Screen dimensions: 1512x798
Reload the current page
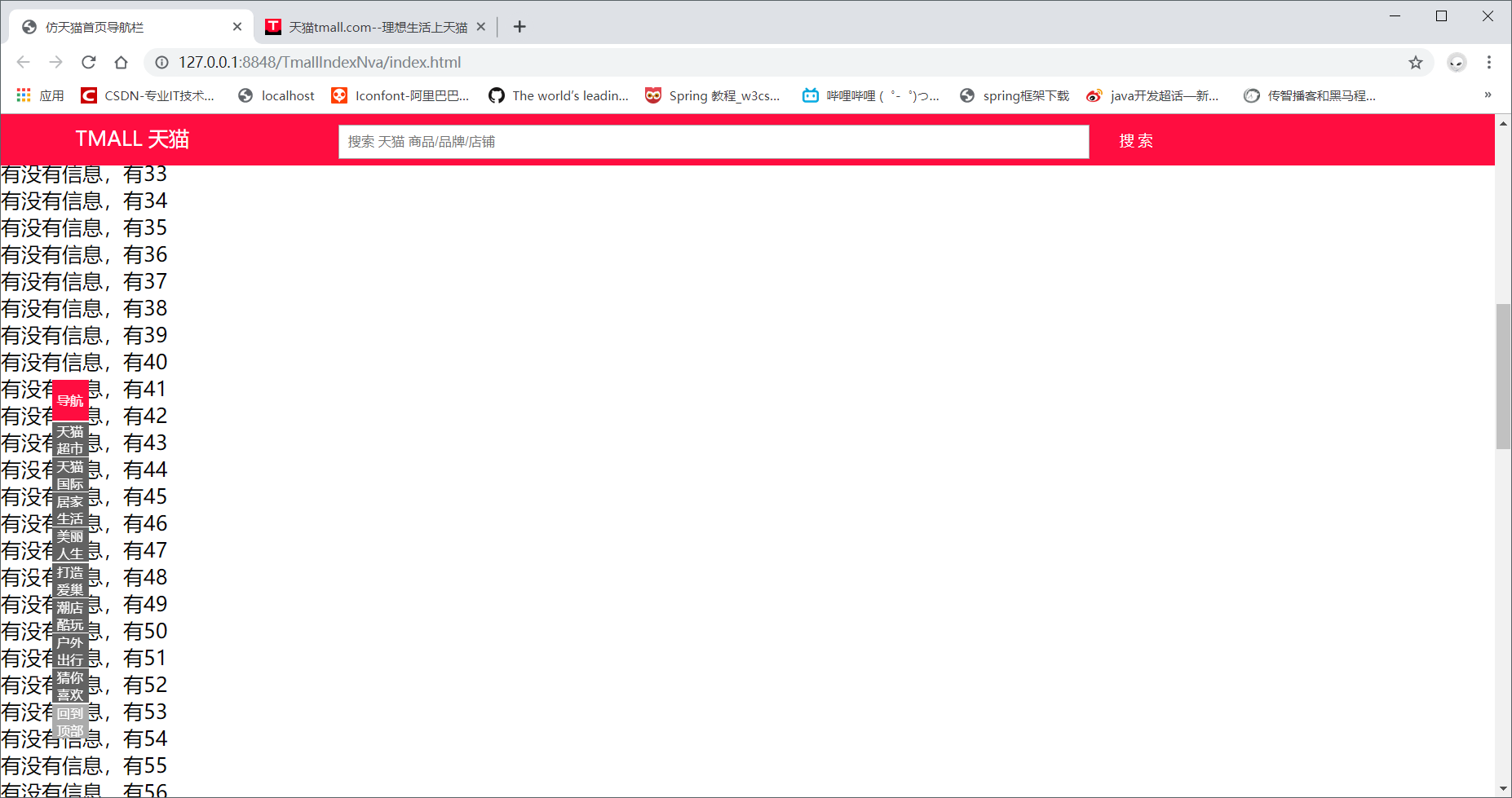point(89,62)
